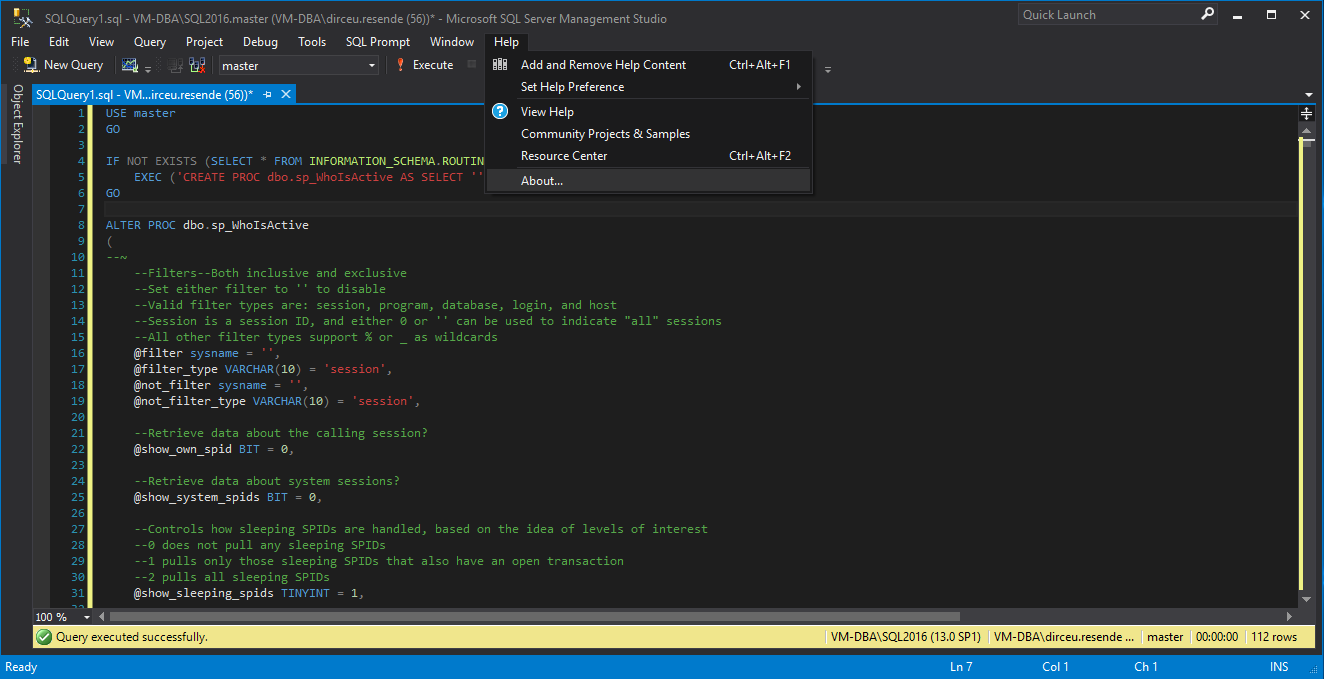Click the VM-DBA\SQL2016 (13.0 SP1) status entry
The image size is (1324, 679).
(x=906, y=637)
